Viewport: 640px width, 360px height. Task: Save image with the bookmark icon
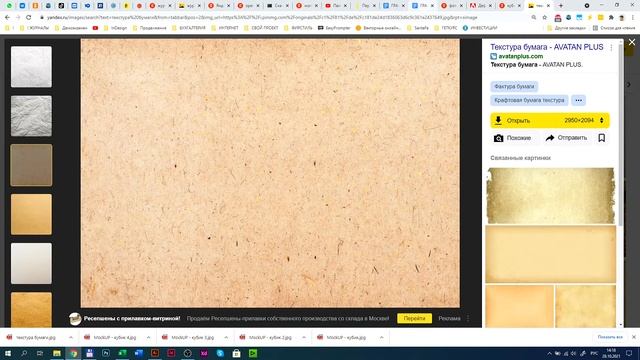pyautogui.click(x=602, y=138)
